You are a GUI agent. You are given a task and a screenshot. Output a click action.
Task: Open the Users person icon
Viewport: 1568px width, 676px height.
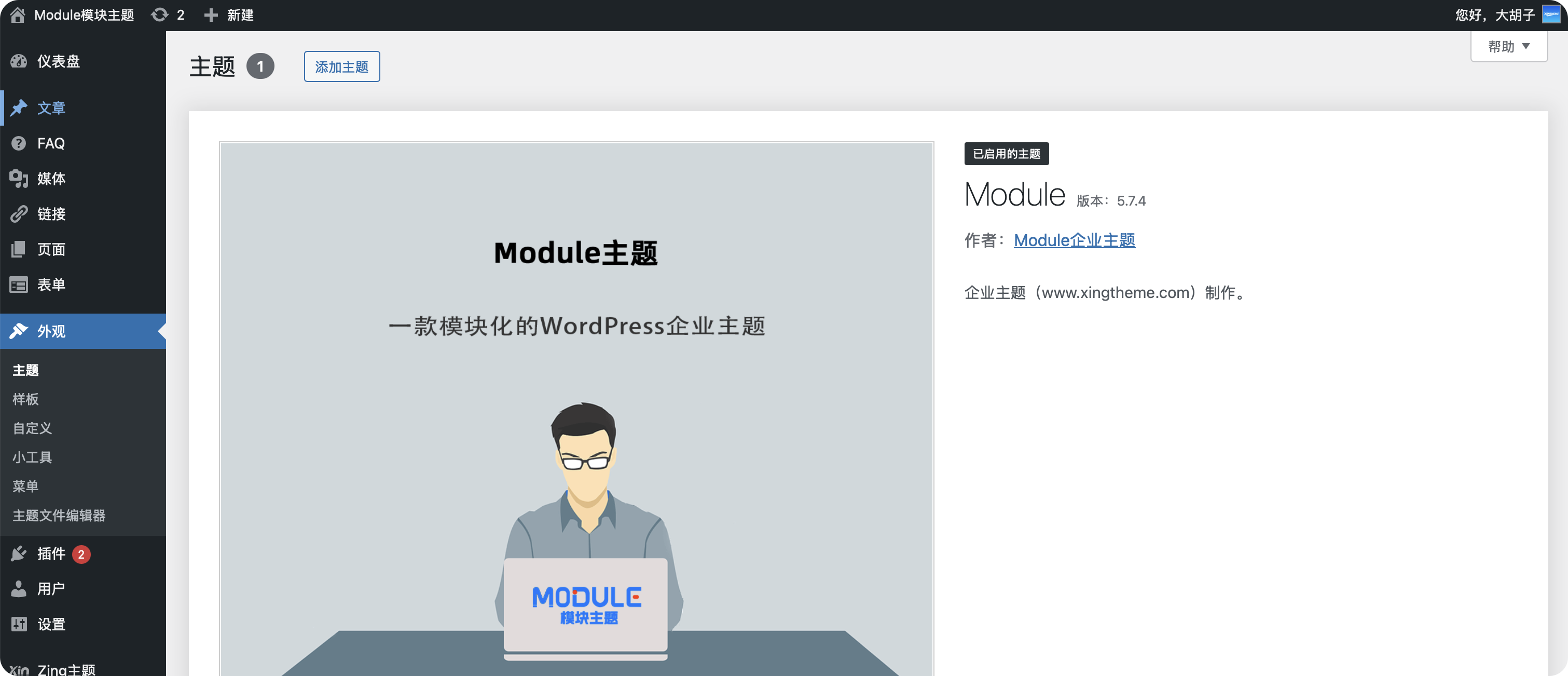[x=19, y=589]
